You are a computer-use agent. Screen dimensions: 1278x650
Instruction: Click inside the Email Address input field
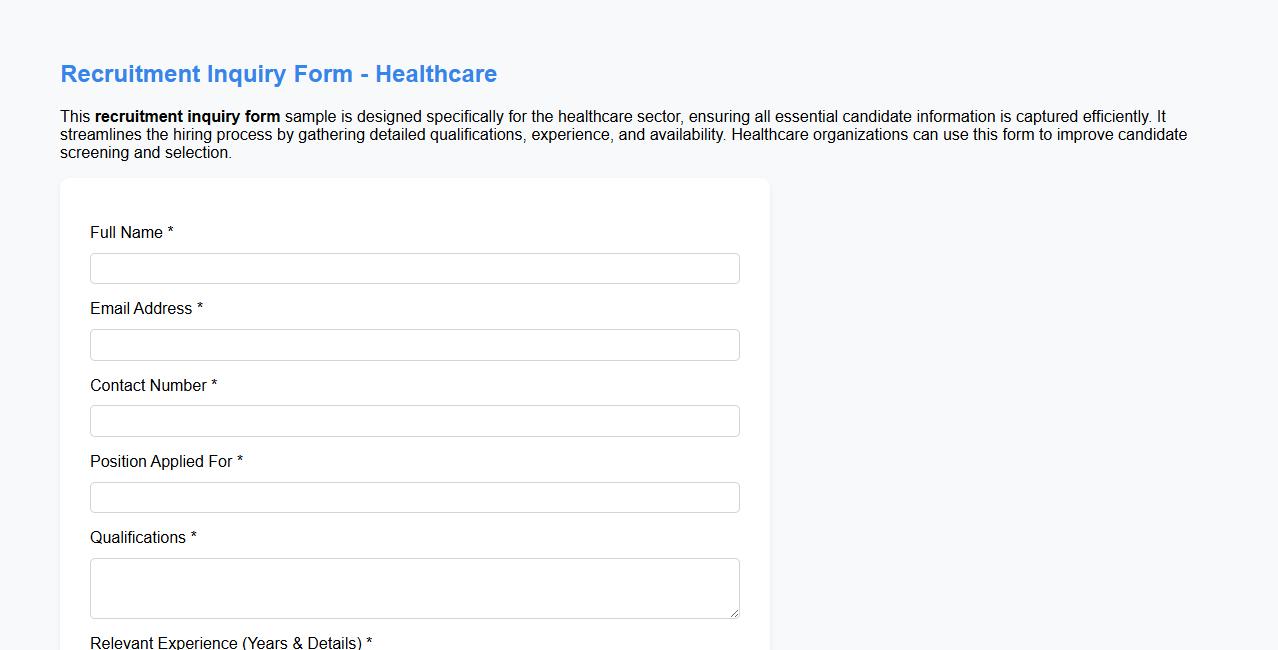414,344
